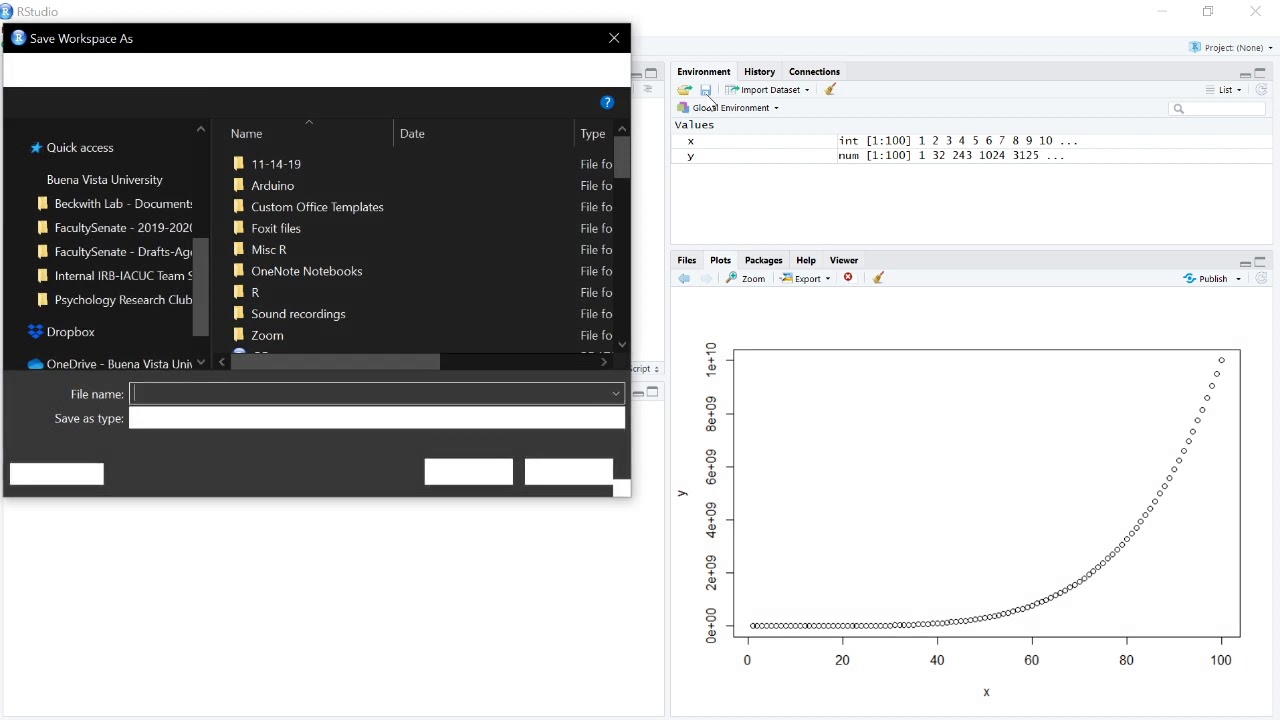1280x720 pixels.
Task: Select the Misc R folder
Action: pos(268,250)
